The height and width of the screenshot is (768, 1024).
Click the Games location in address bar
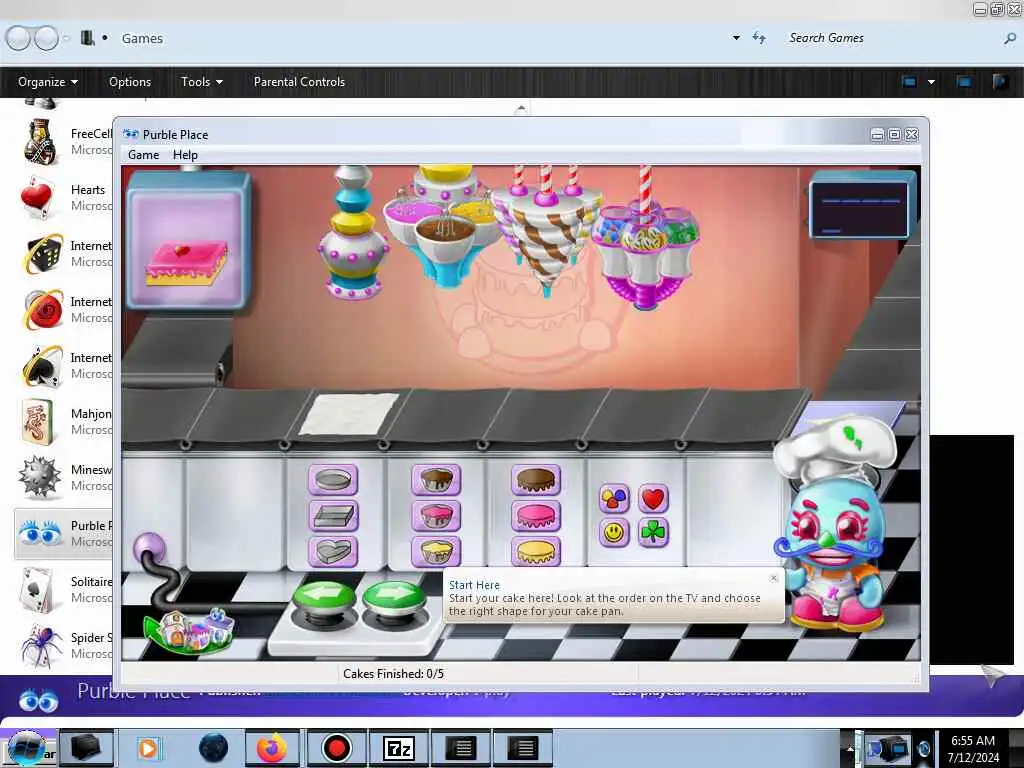click(142, 39)
